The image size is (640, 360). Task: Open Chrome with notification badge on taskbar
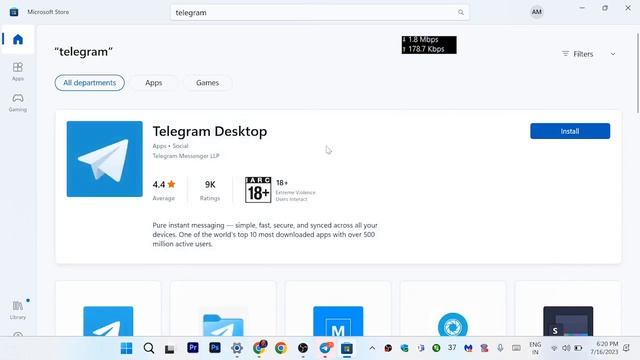pyautogui.click(x=259, y=347)
